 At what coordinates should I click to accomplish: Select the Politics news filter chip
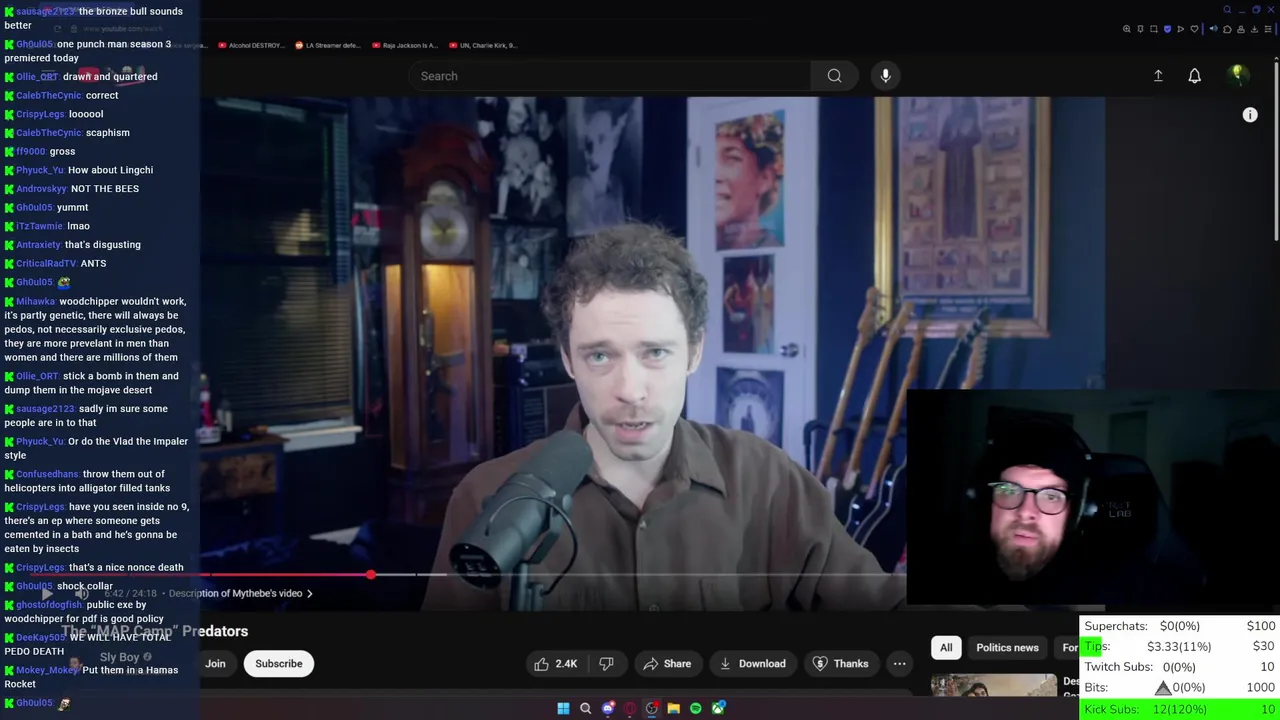pyautogui.click(x=1007, y=648)
